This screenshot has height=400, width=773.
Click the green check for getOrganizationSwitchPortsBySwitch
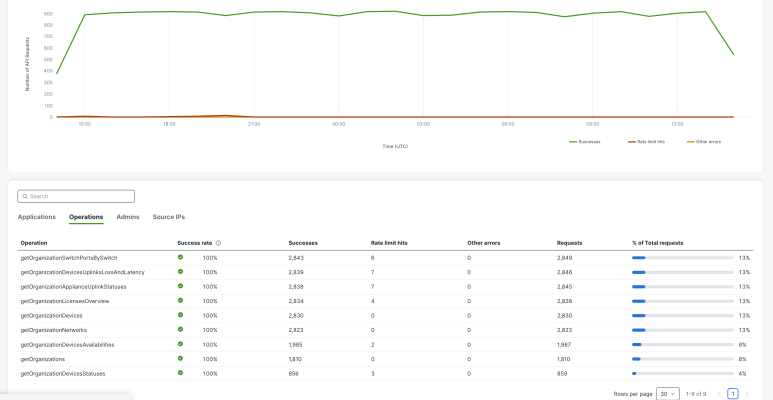181,258
